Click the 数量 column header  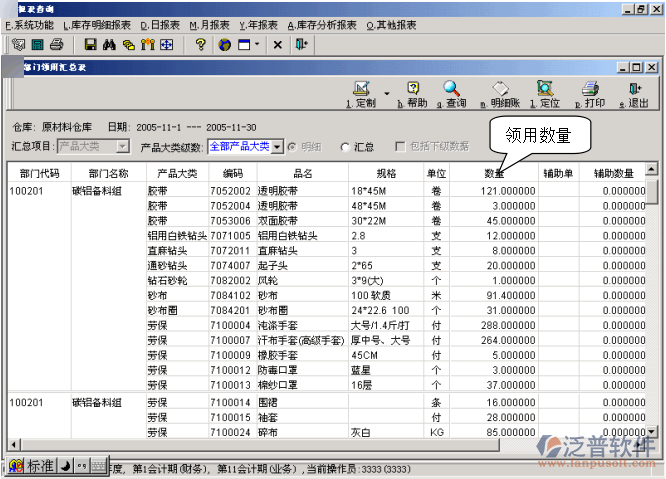(x=494, y=172)
